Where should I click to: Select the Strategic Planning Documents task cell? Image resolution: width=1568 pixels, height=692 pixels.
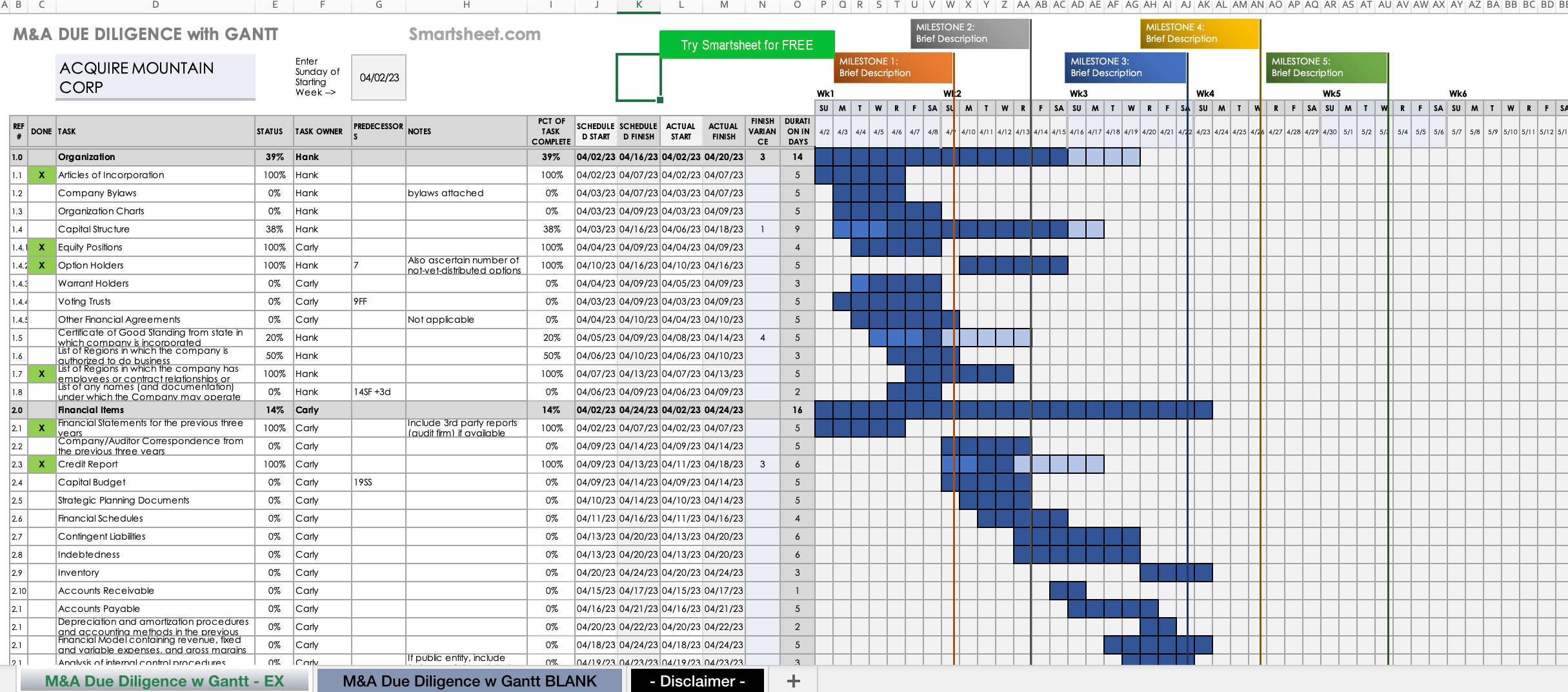click(x=156, y=500)
